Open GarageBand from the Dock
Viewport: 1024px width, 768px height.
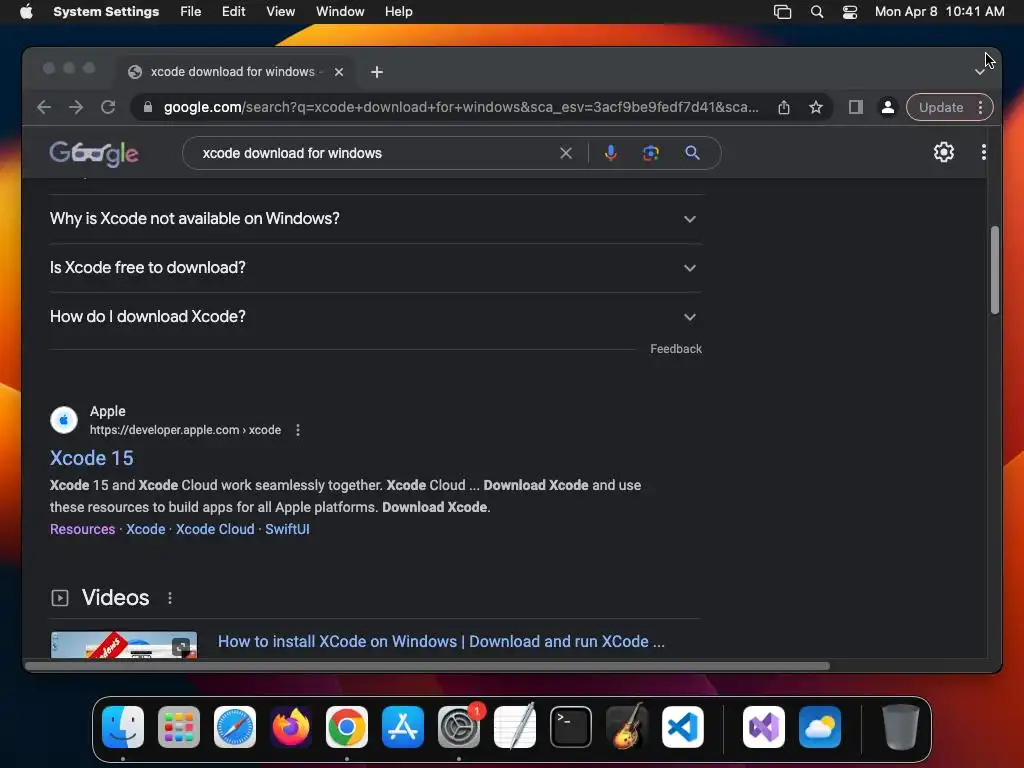tap(627, 727)
